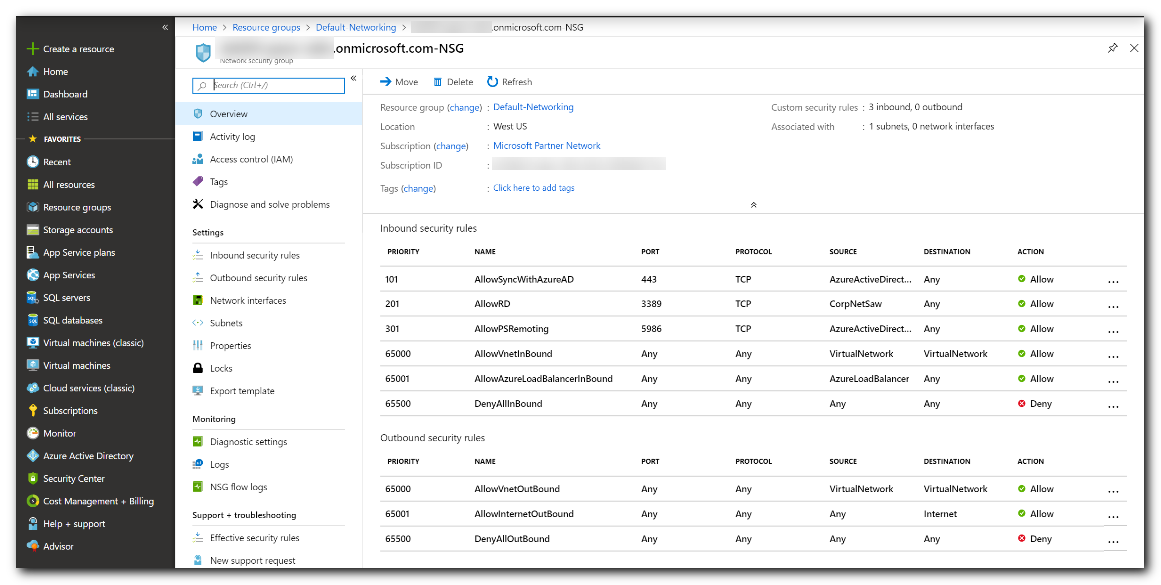Click Delete in the toolbar

coord(453,82)
